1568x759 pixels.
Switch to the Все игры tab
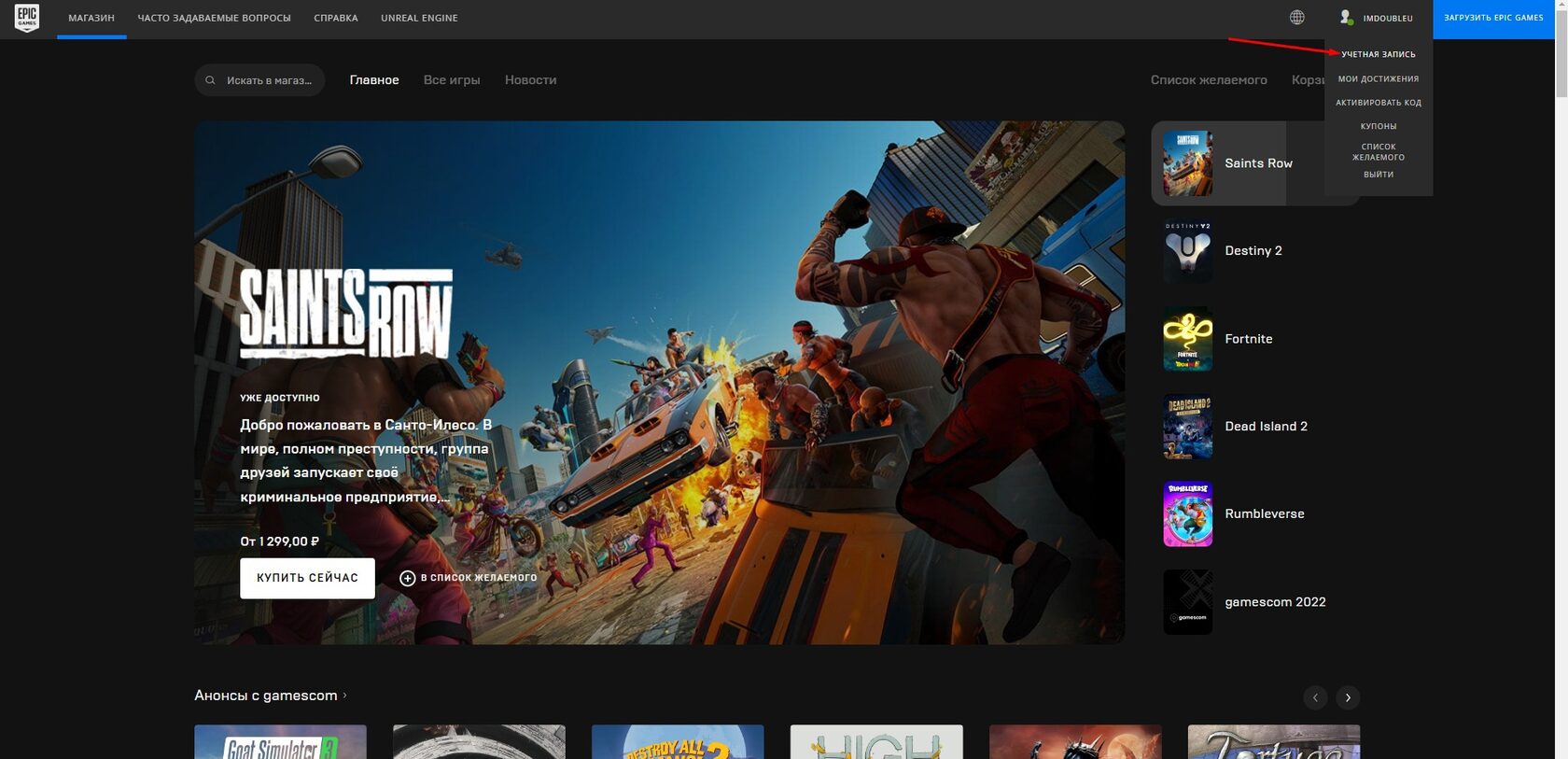(x=452, y=80)
